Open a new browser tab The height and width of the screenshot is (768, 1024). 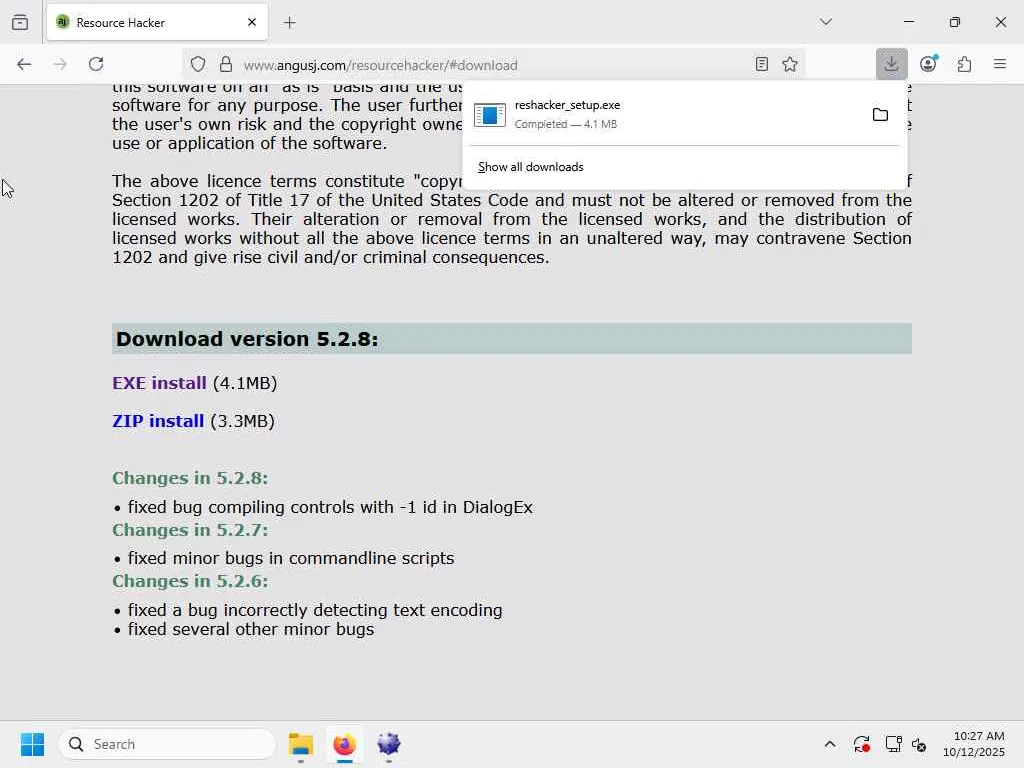pyautogui.click(x=290, y=23)
